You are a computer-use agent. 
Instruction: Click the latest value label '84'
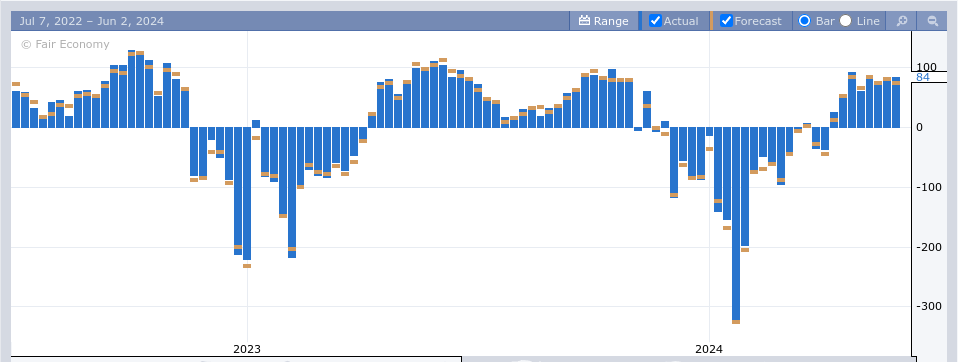[x=923, y=77]
